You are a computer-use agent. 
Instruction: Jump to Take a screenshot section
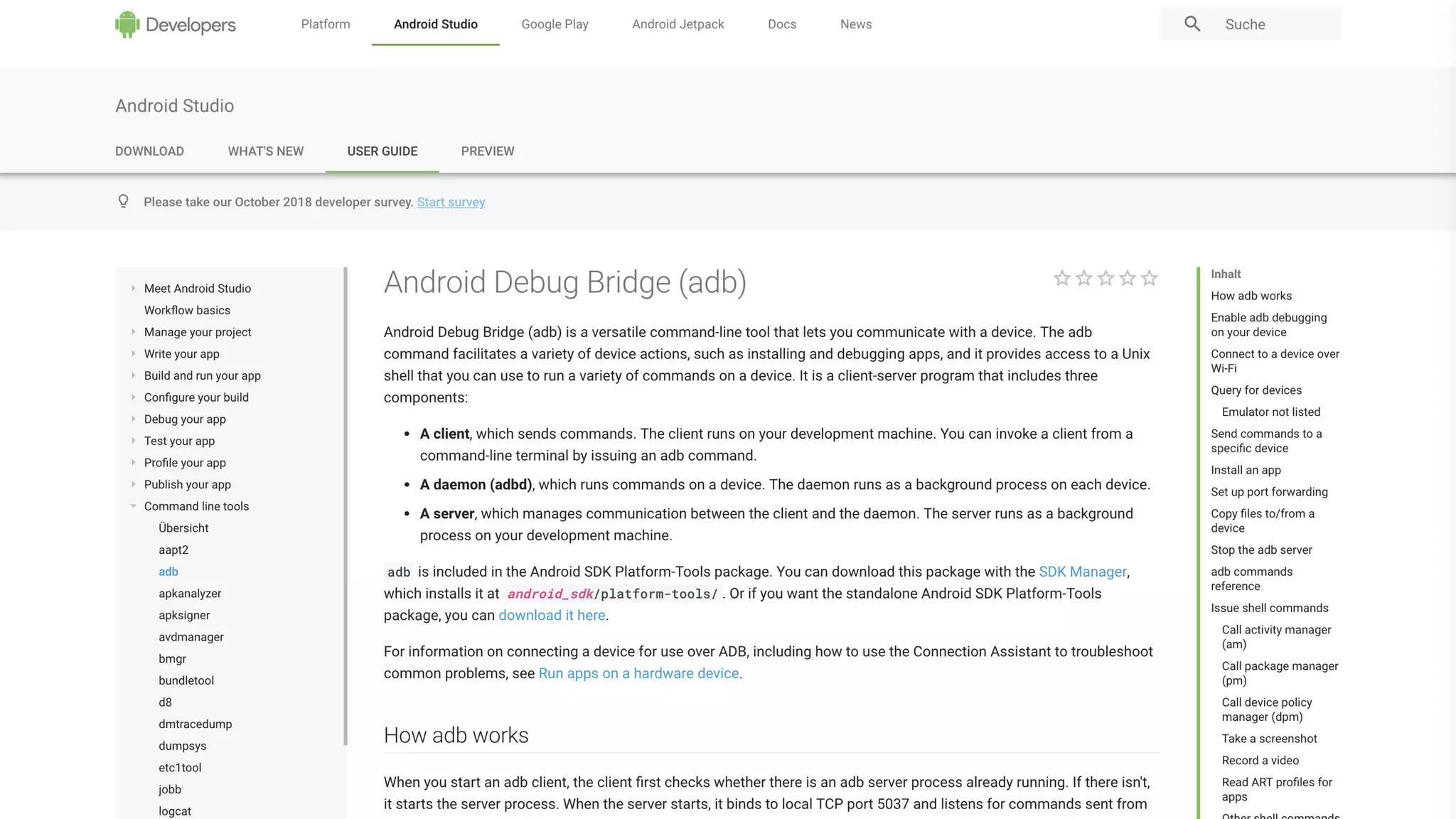click(1269, 739)
